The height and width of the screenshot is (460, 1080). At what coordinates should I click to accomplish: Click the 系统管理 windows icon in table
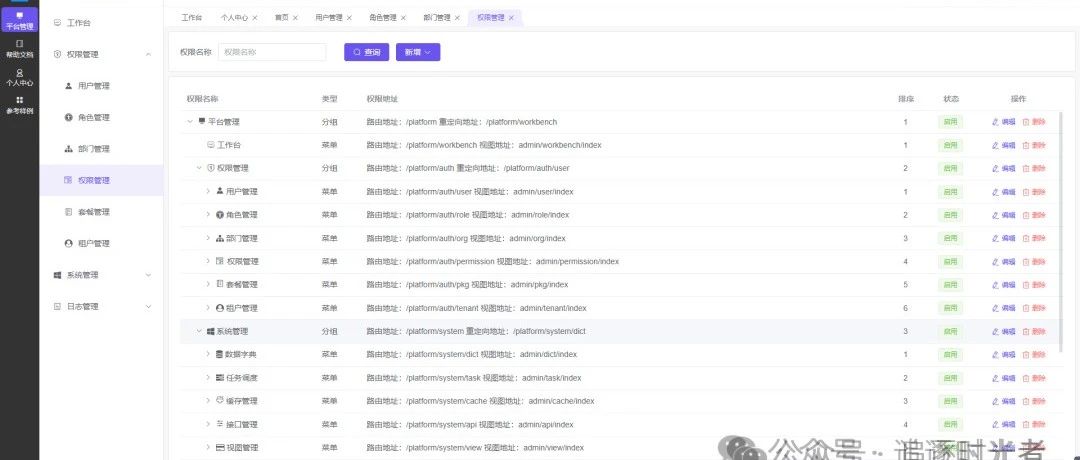[x=210, y=331]
